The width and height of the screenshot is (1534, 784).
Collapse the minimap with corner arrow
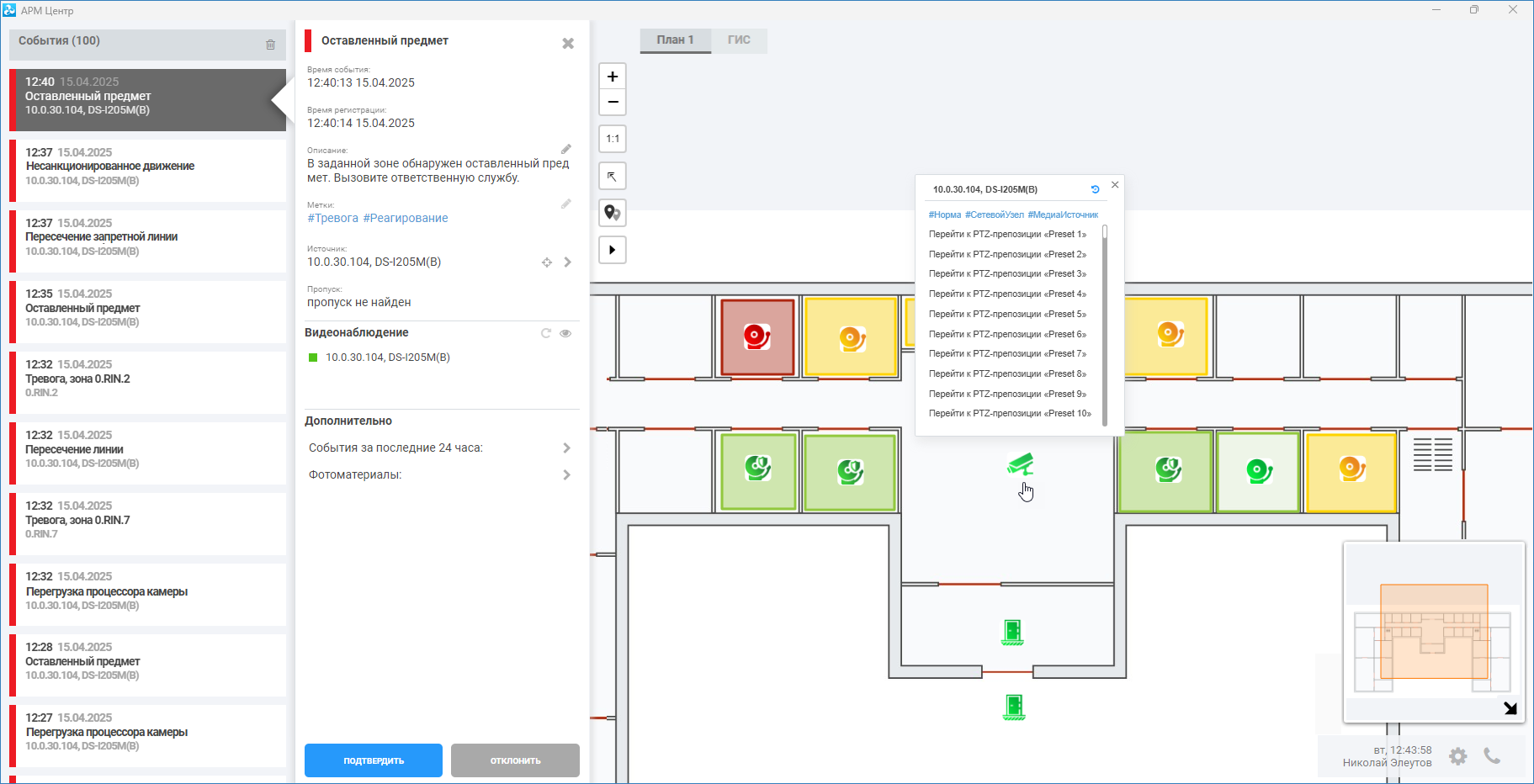tap(1510, 708)
